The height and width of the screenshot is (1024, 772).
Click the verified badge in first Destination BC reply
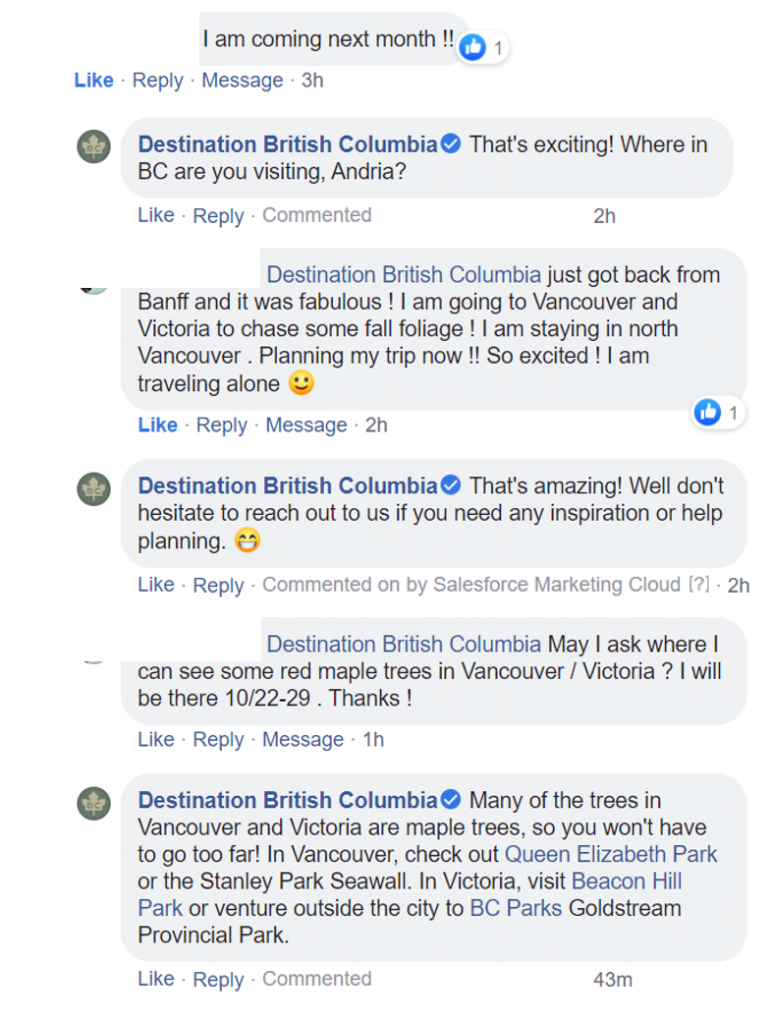451,145
